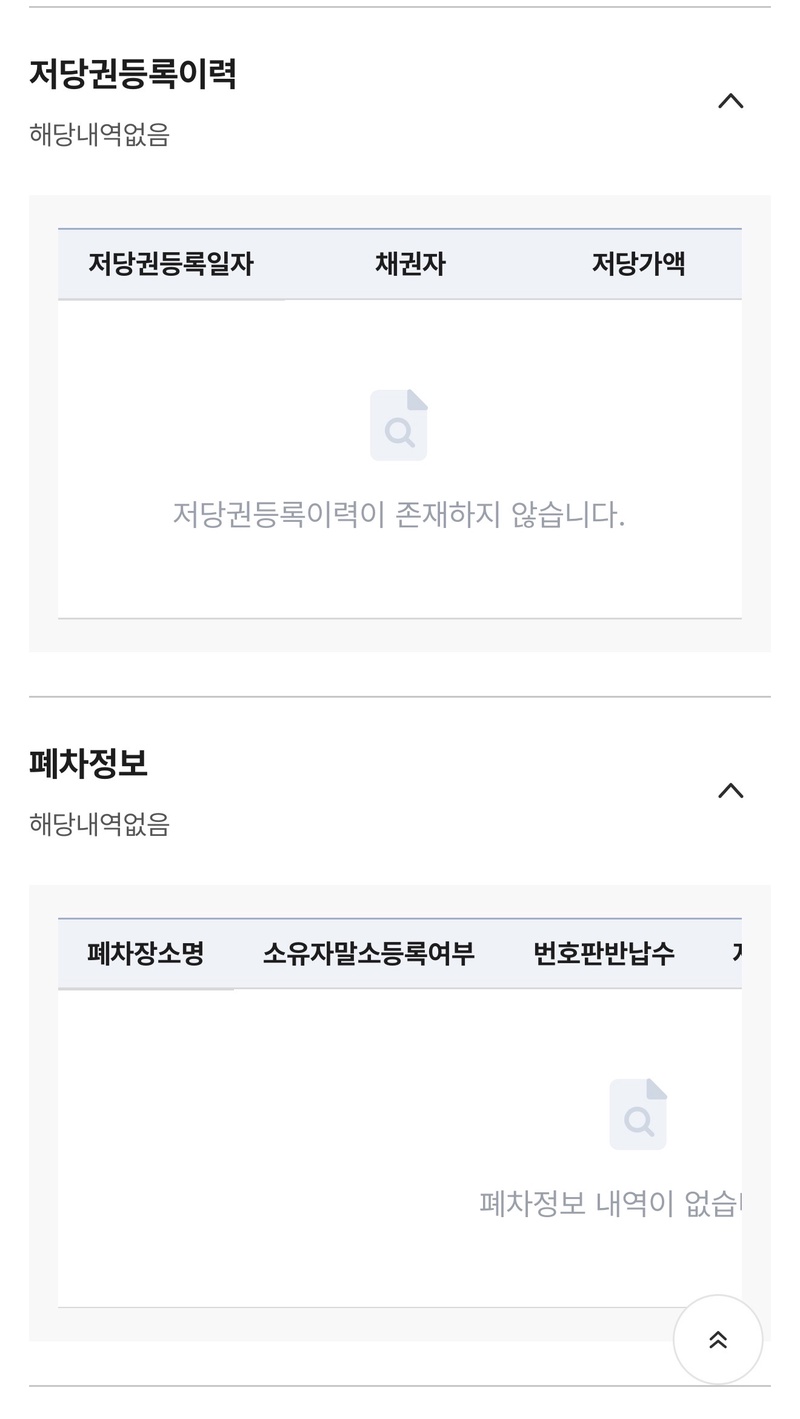
Task: Tap the scroll-to-top double chevron button
Action: tap(718, 1340)
